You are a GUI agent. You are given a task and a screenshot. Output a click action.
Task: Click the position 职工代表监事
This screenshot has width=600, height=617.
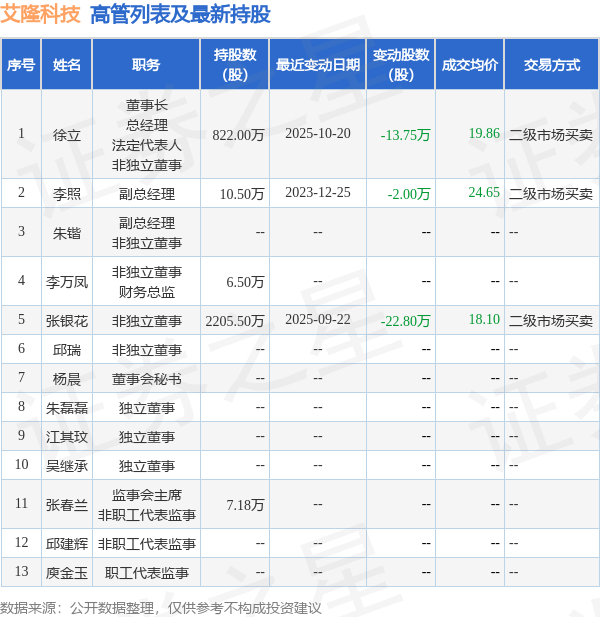click(x=146, y=573)
